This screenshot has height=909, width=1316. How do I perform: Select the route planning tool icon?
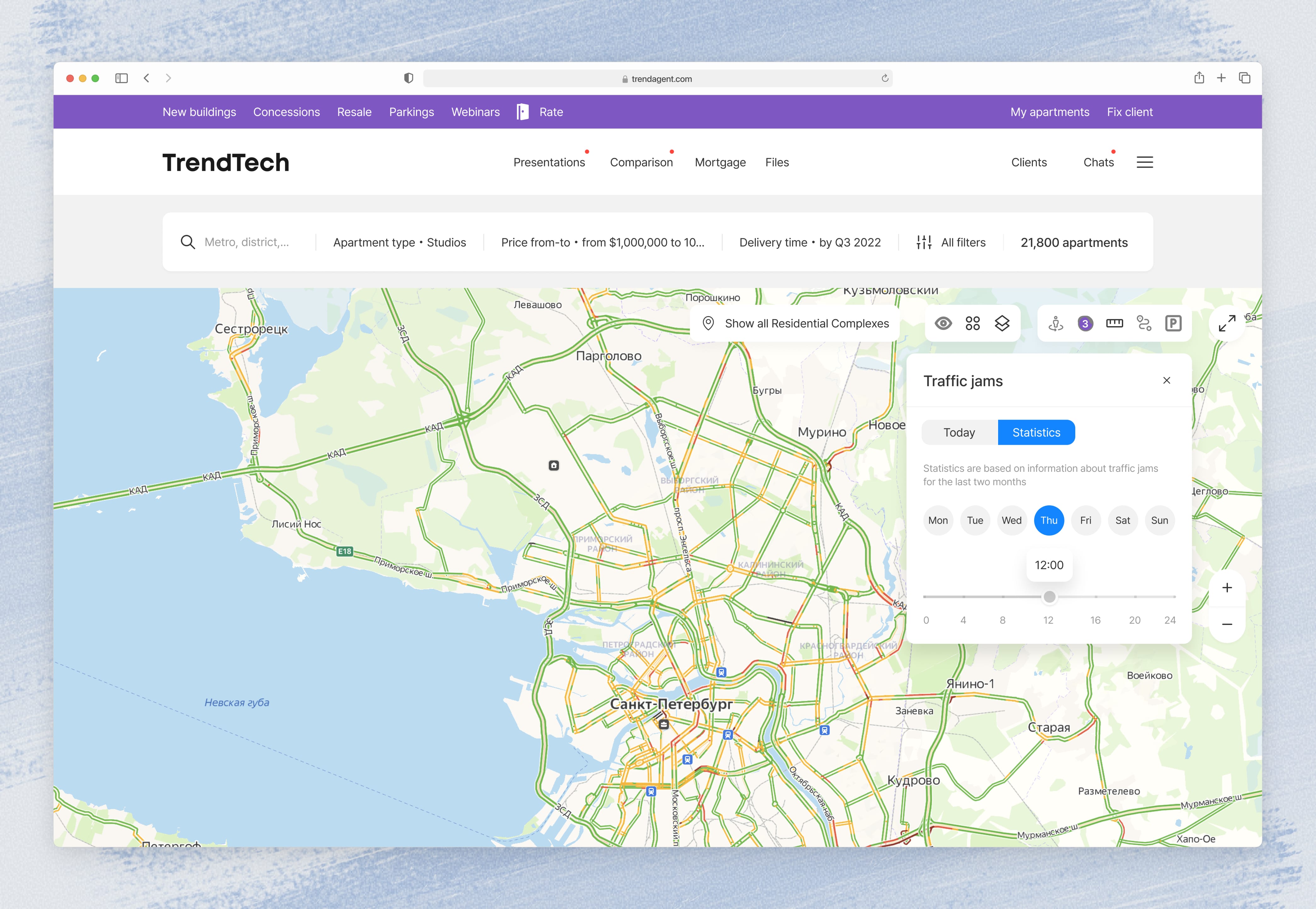click(x=1144, y=324)
